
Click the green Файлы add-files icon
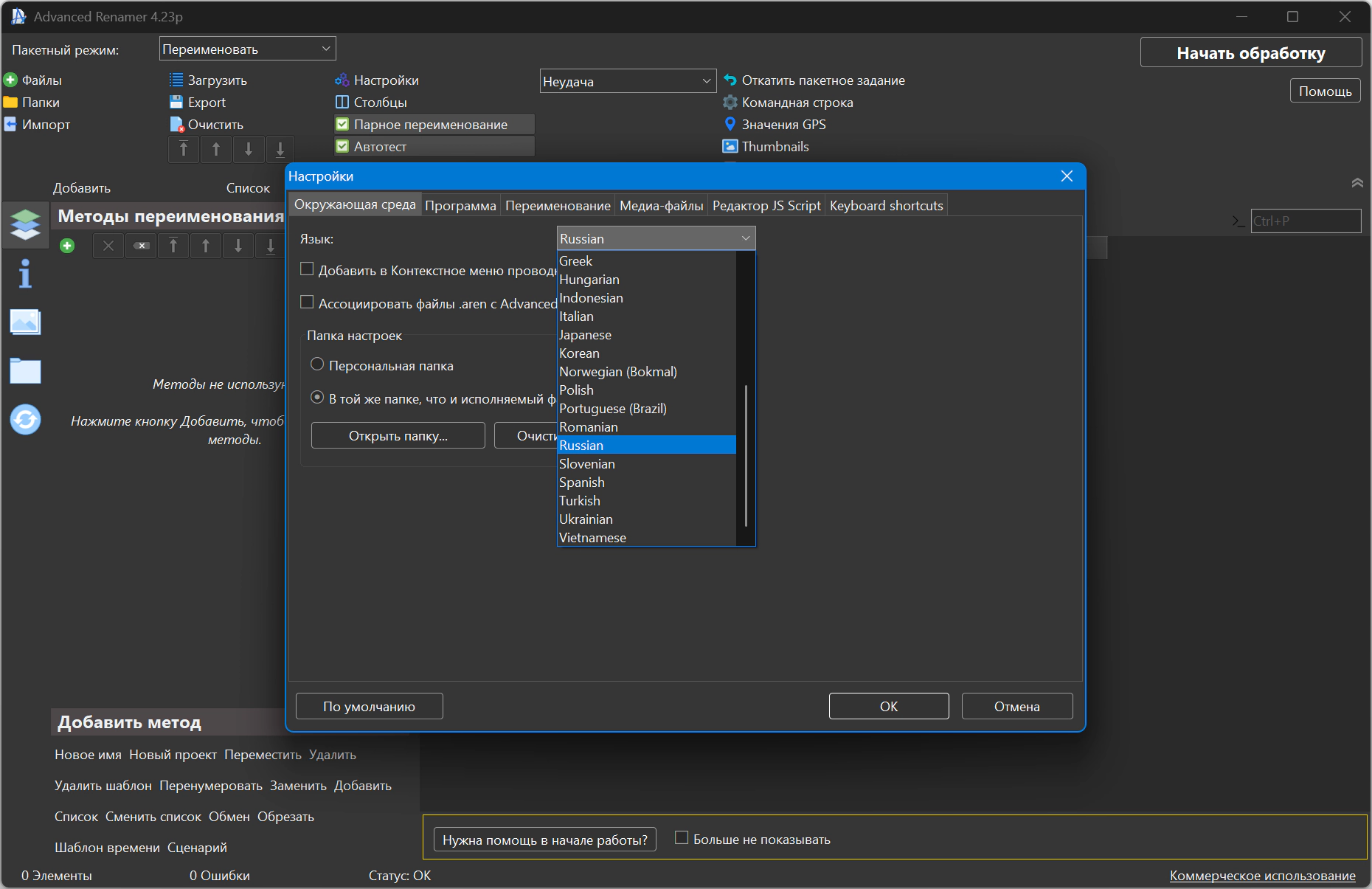(x=10, y=80)
